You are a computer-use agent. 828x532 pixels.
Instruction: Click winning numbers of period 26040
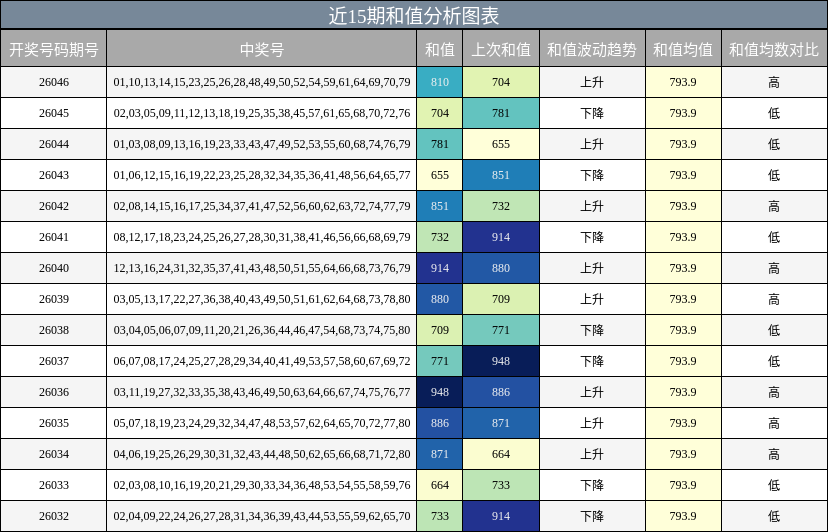pos(261,268)
